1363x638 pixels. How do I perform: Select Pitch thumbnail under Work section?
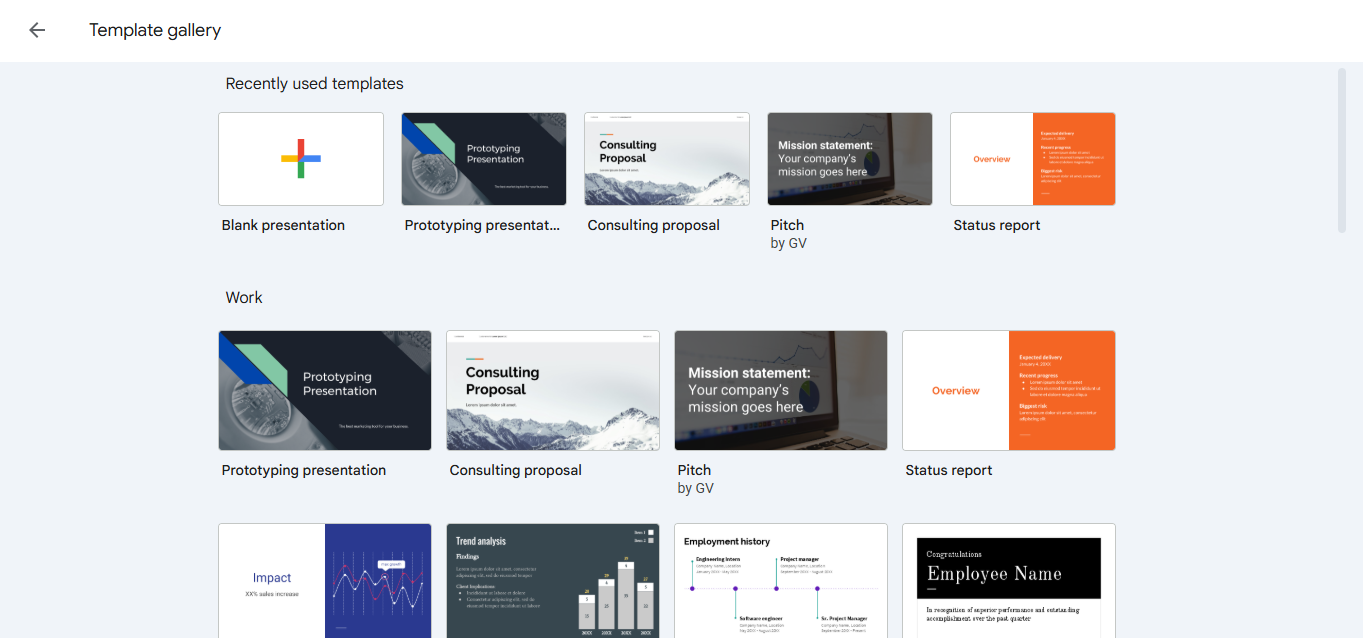[781, 391]
